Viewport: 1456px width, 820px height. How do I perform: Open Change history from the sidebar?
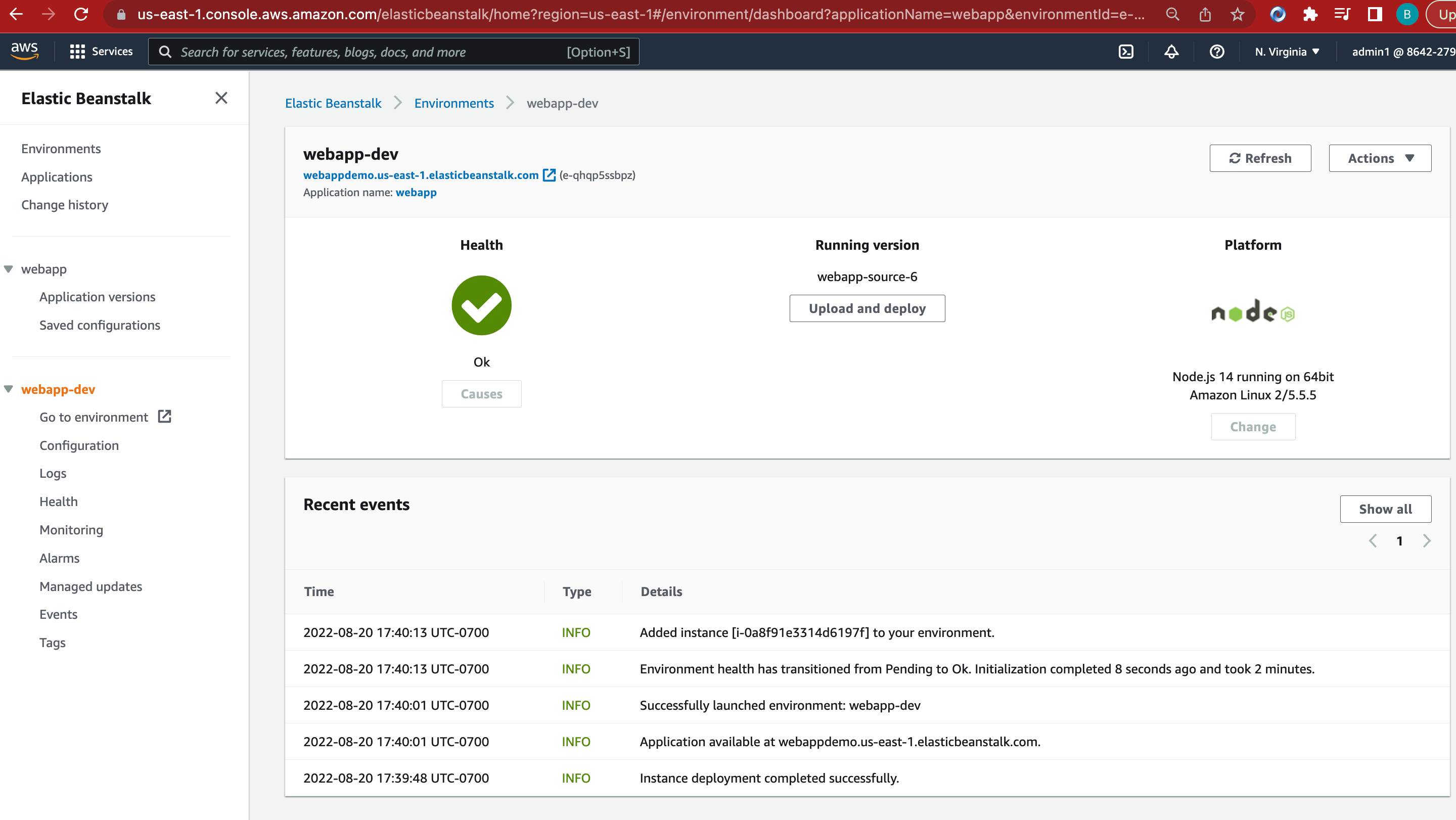coord(64,205)
